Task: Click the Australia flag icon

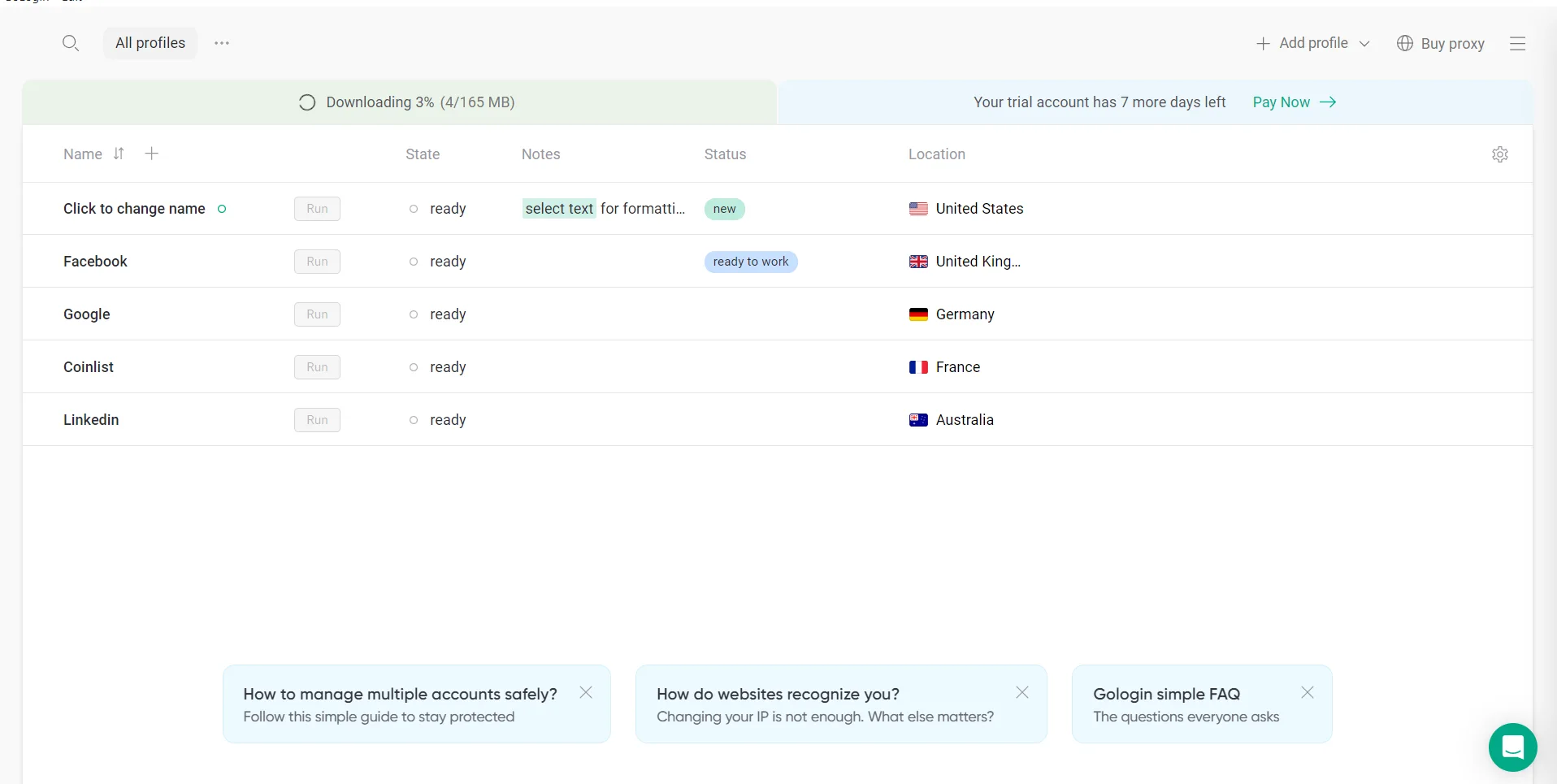Action: point(918,420)
